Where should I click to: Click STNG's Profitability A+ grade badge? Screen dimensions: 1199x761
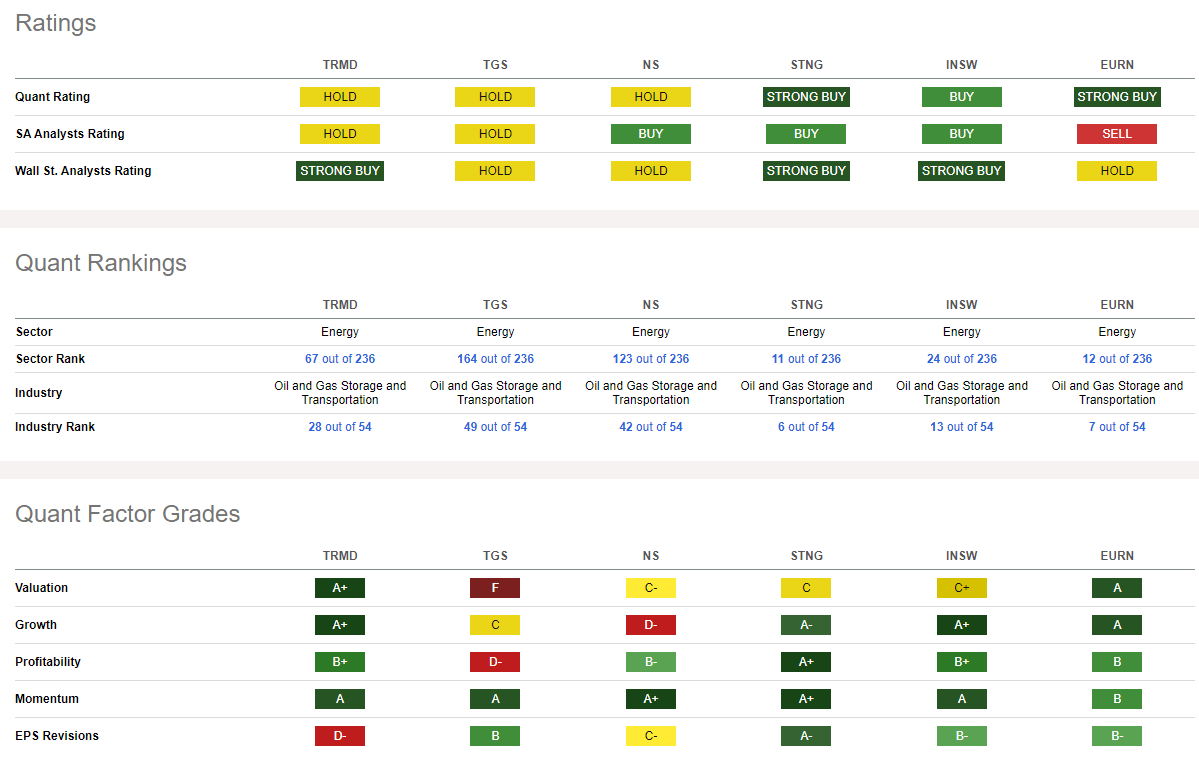(x=806, y=662)
